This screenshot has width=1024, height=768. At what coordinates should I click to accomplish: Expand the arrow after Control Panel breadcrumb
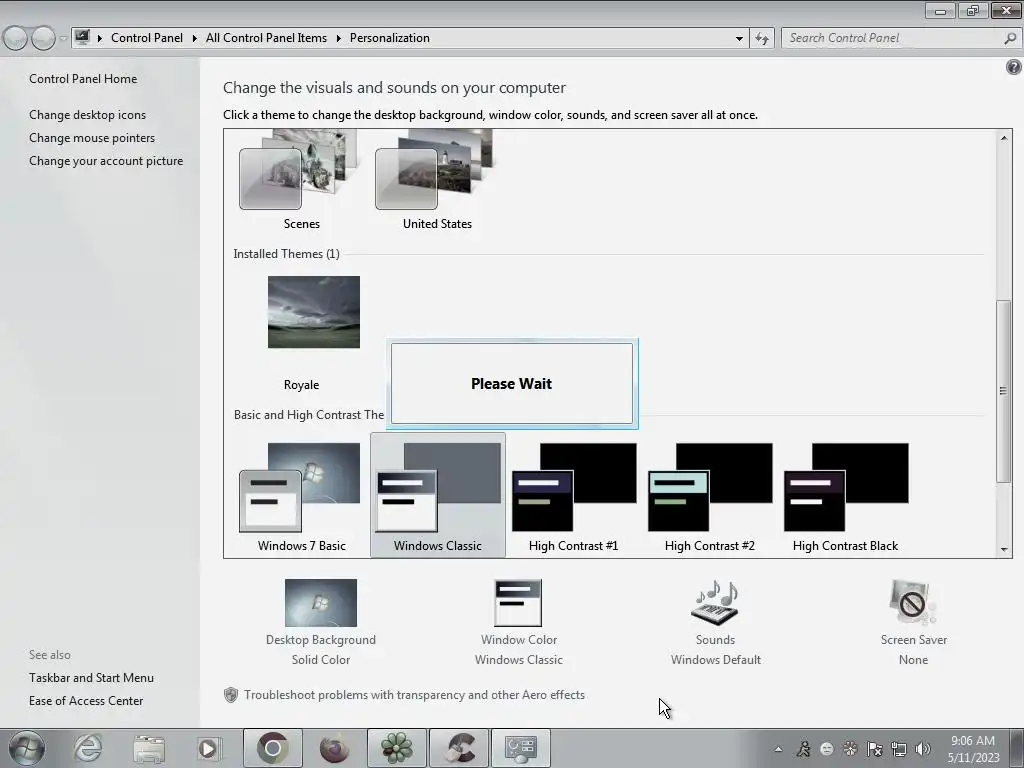click(x=195, y=38)
